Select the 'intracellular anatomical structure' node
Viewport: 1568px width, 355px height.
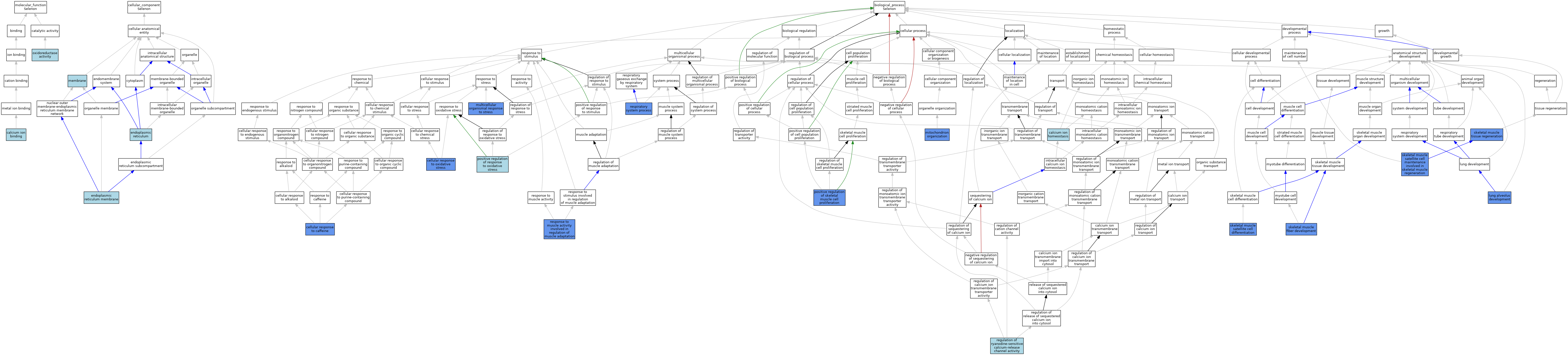click(x=158, y=55)
